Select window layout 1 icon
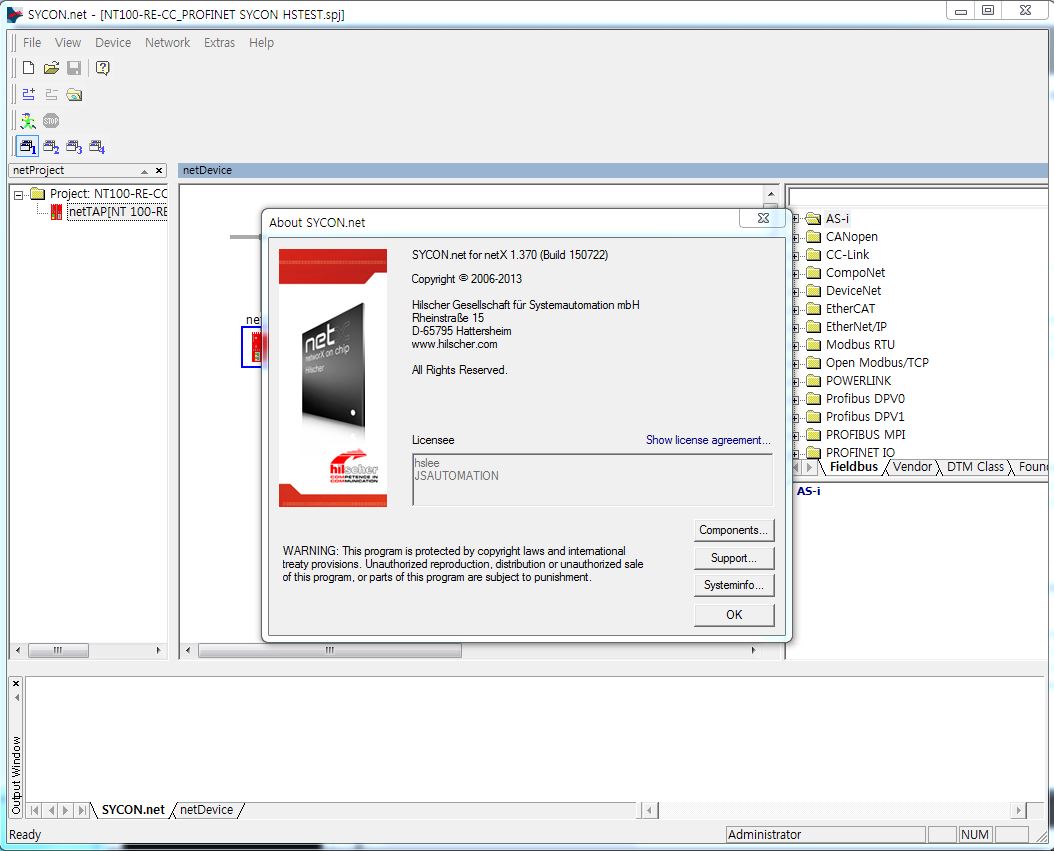The height and width of the screenshot is (851, 1054). (x=28, y=146)
